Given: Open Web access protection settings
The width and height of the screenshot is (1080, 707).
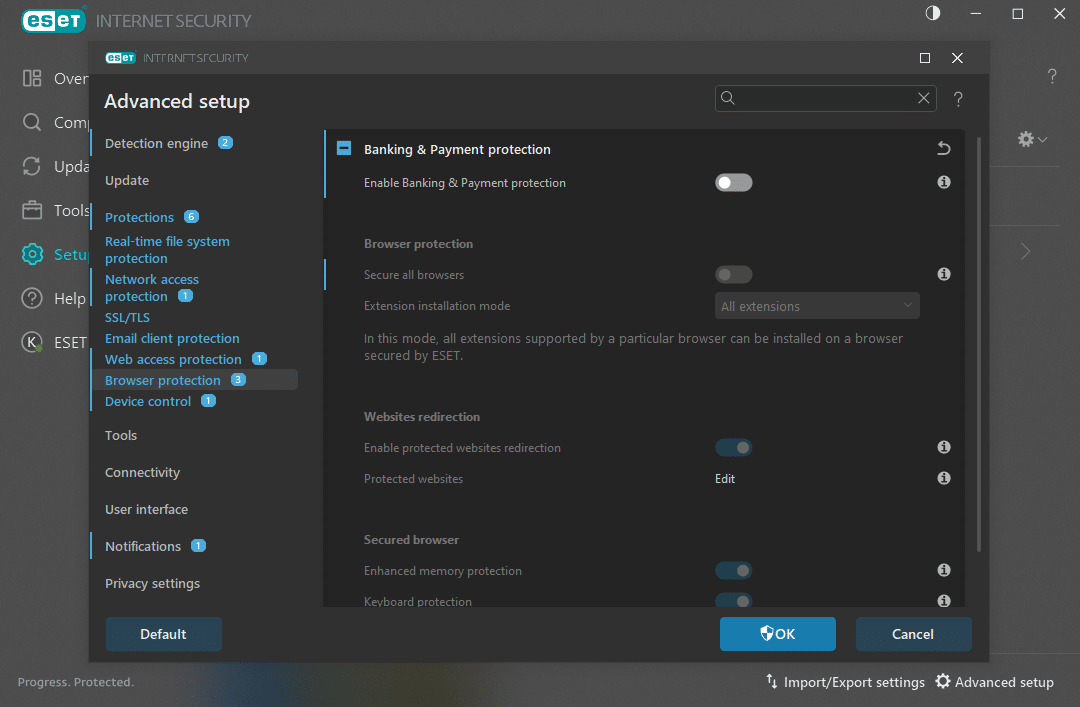Looking at the screenshot, I should 173,360.
